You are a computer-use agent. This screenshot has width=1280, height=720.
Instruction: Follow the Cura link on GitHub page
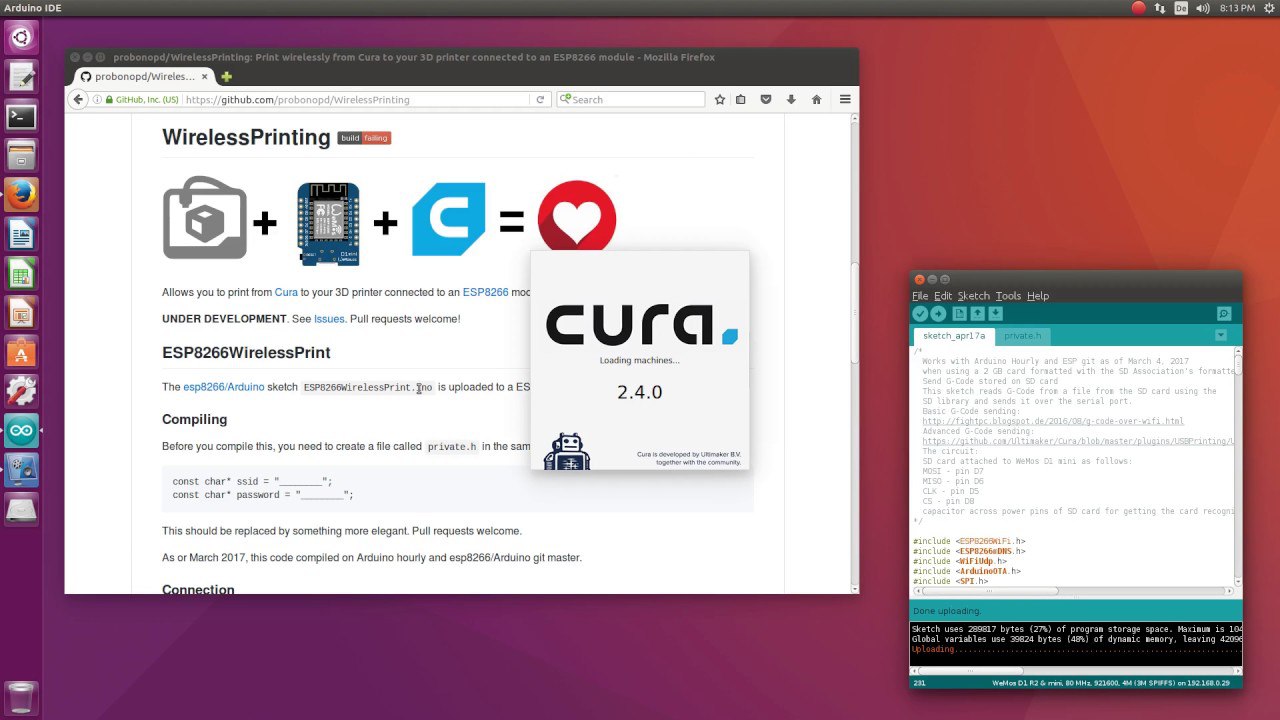(286, 292)
